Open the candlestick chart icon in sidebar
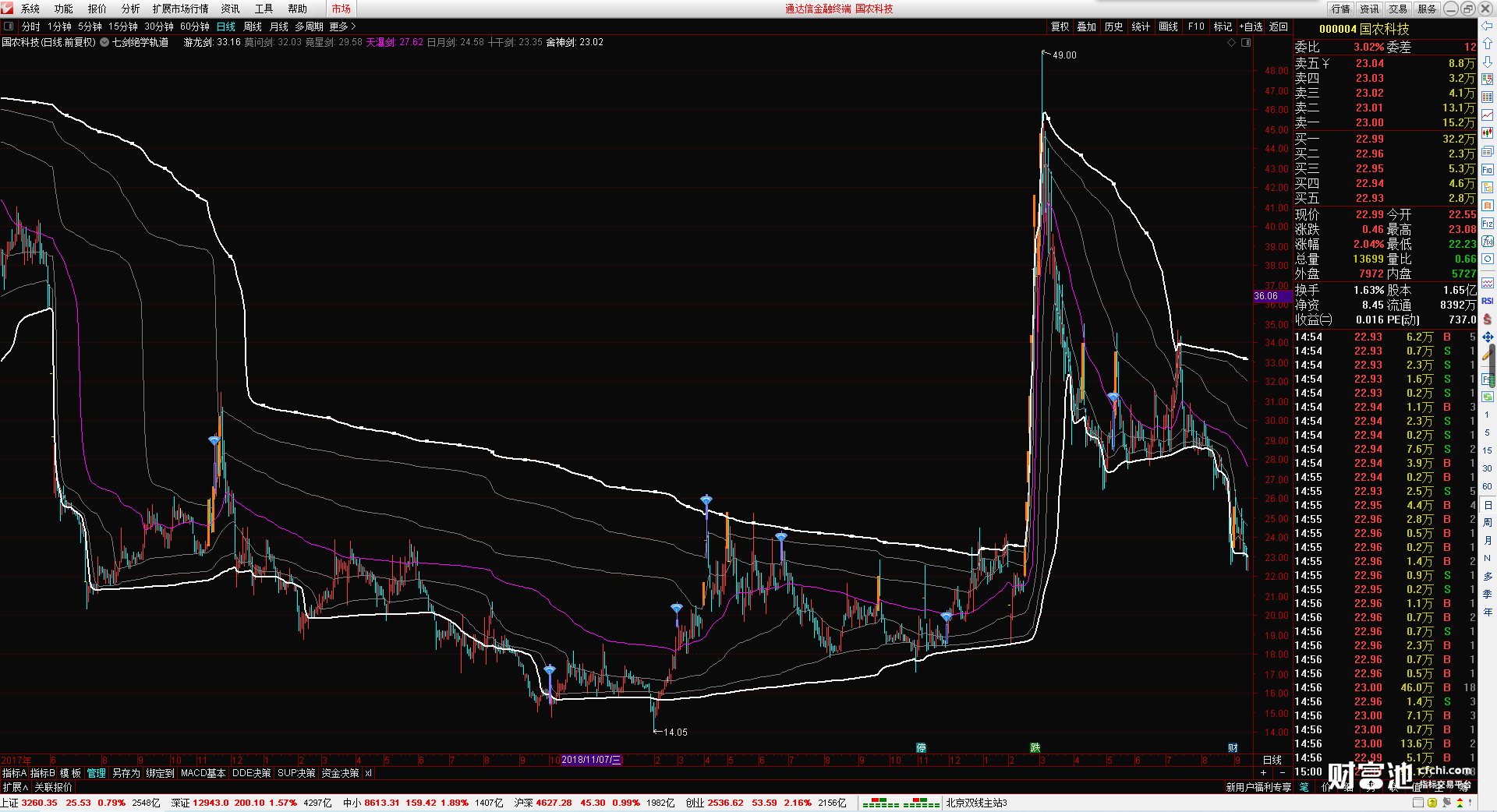Viewport: 1497px width, 812px height. (1488, 133)
